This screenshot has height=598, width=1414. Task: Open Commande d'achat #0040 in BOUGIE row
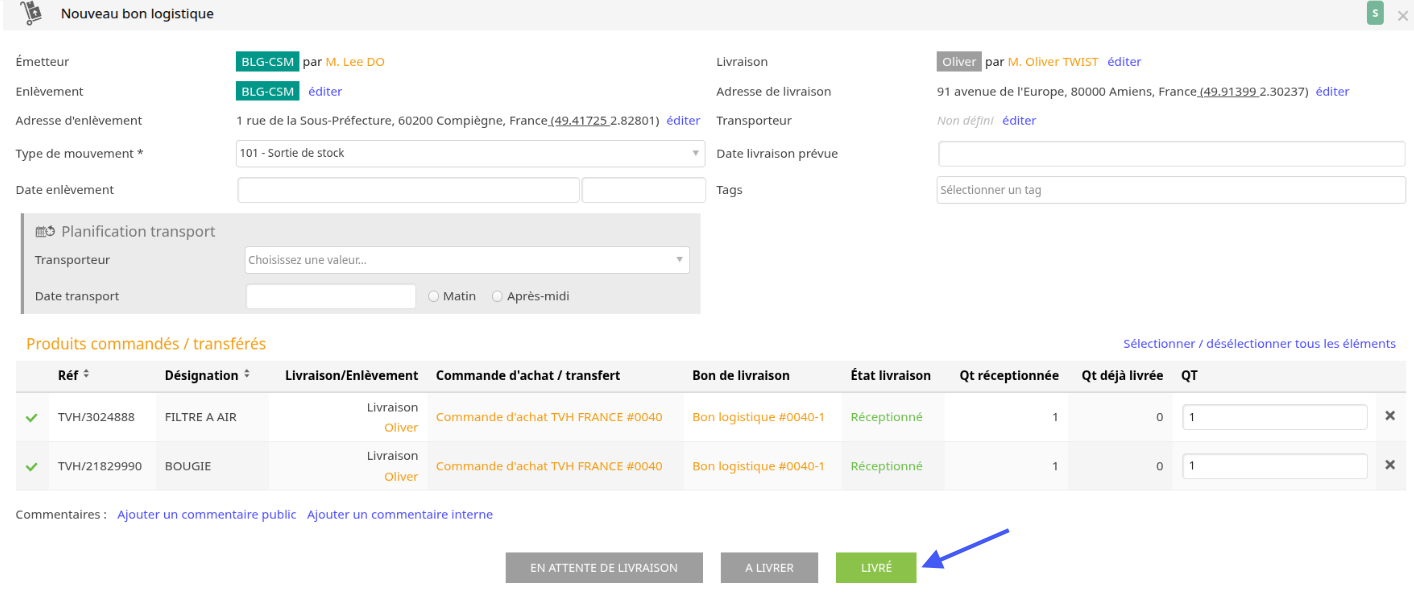point(549,466)
